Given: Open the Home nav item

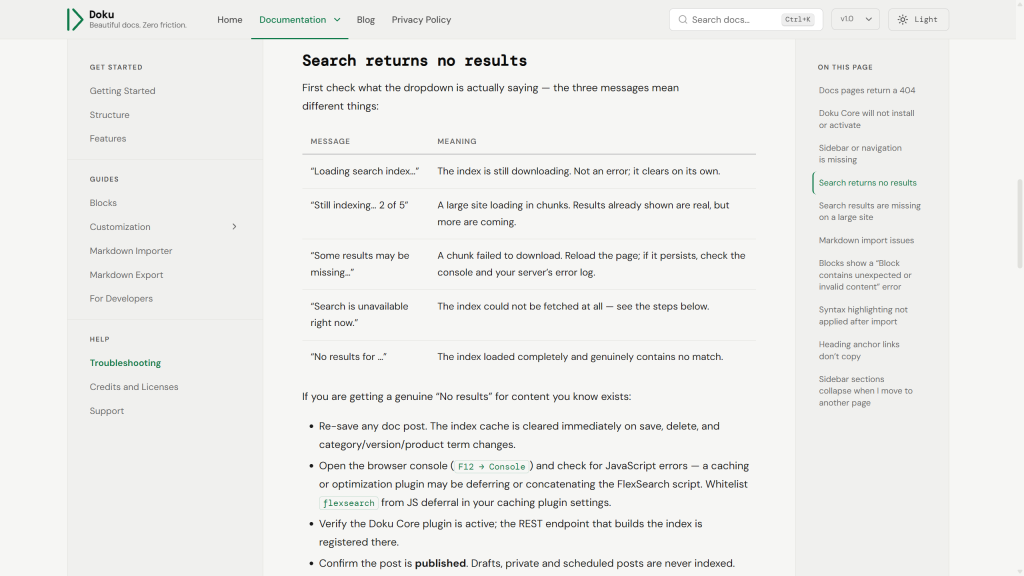Looking at the screenshot, I should pyautogui.click(x=230, y=20).
